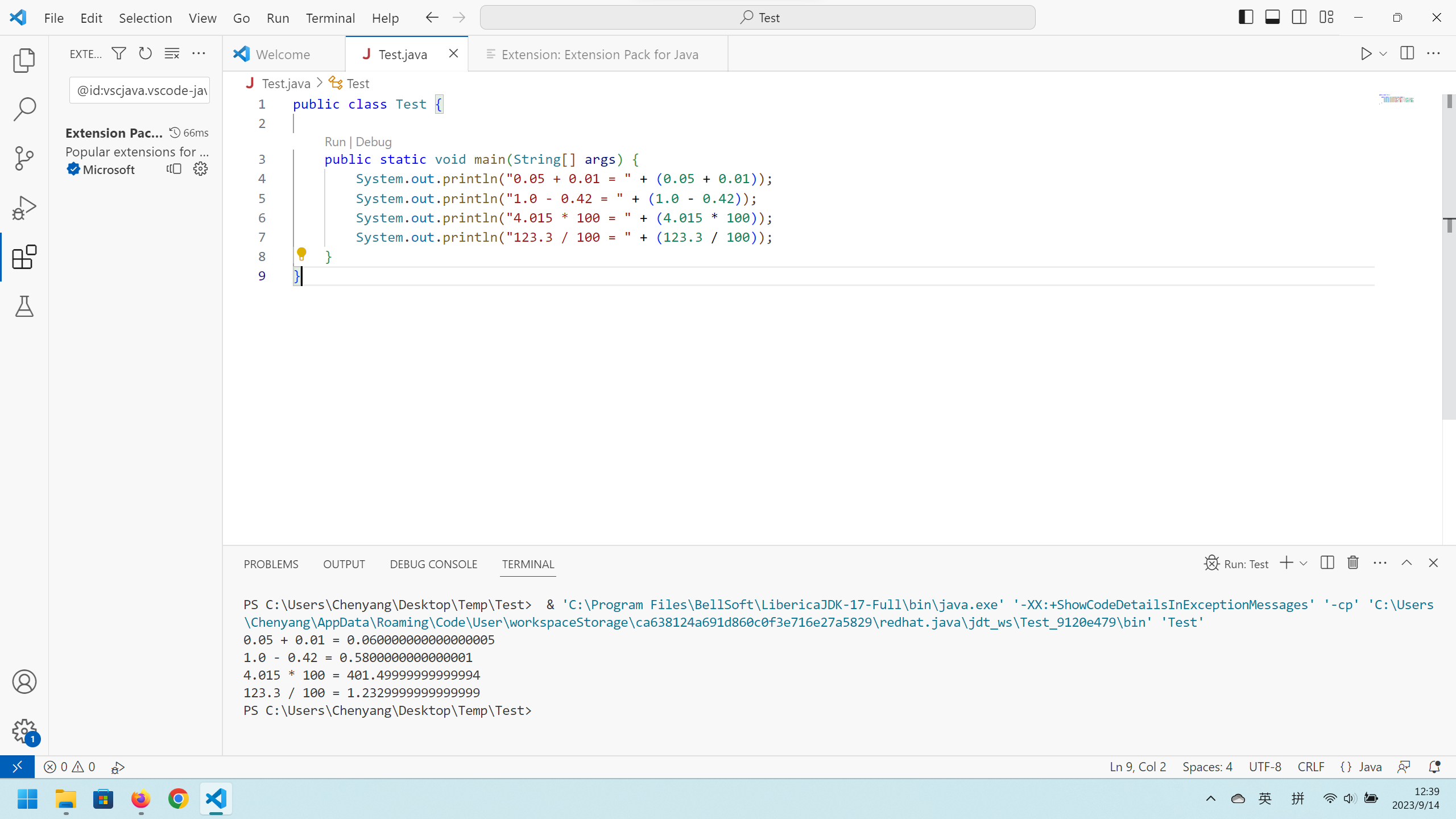Toggle the bottom panel visibility
This screenshot has width=1456, height=819.
(1272, 17)
